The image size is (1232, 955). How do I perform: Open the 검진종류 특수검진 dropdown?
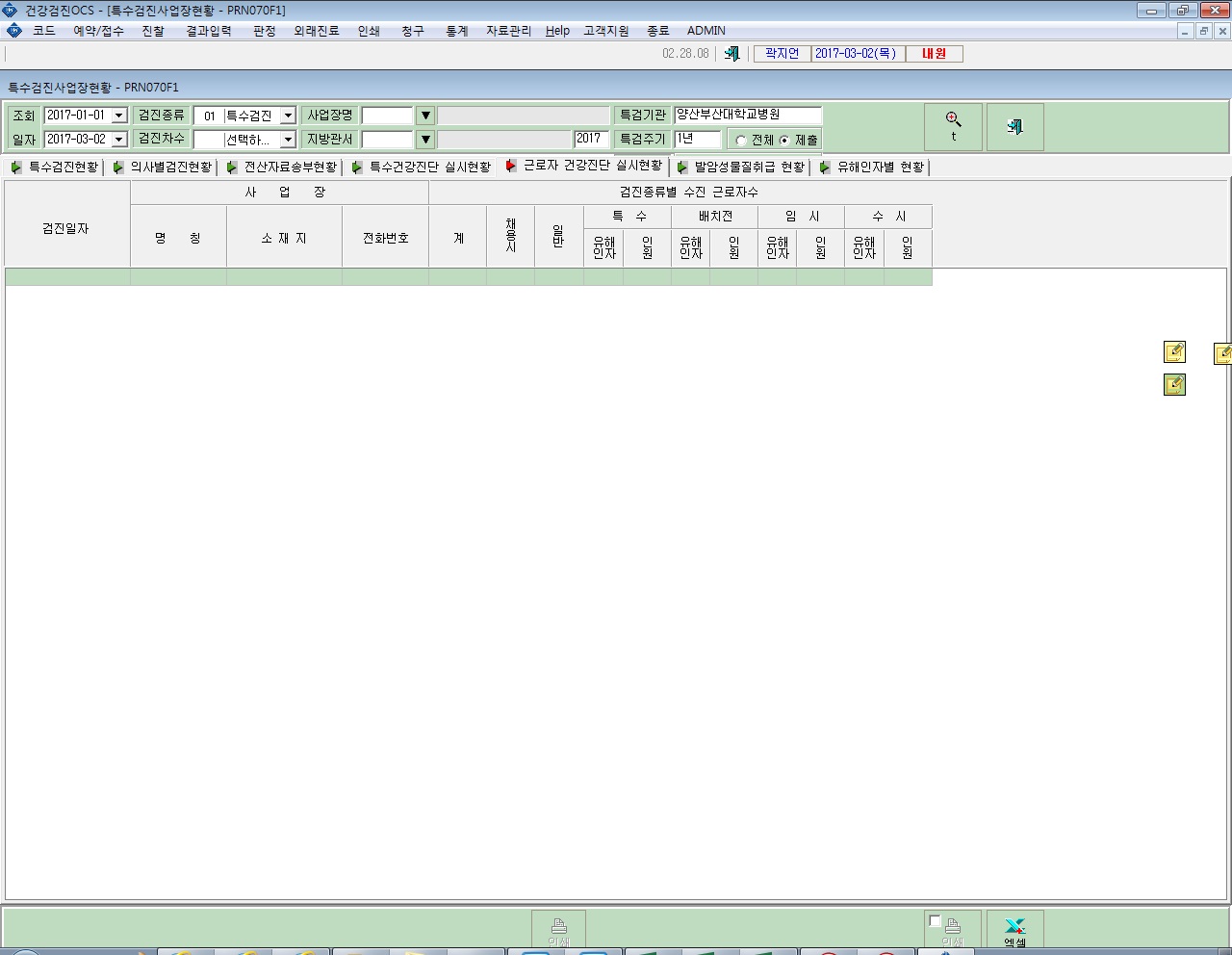tap(288, 116)
